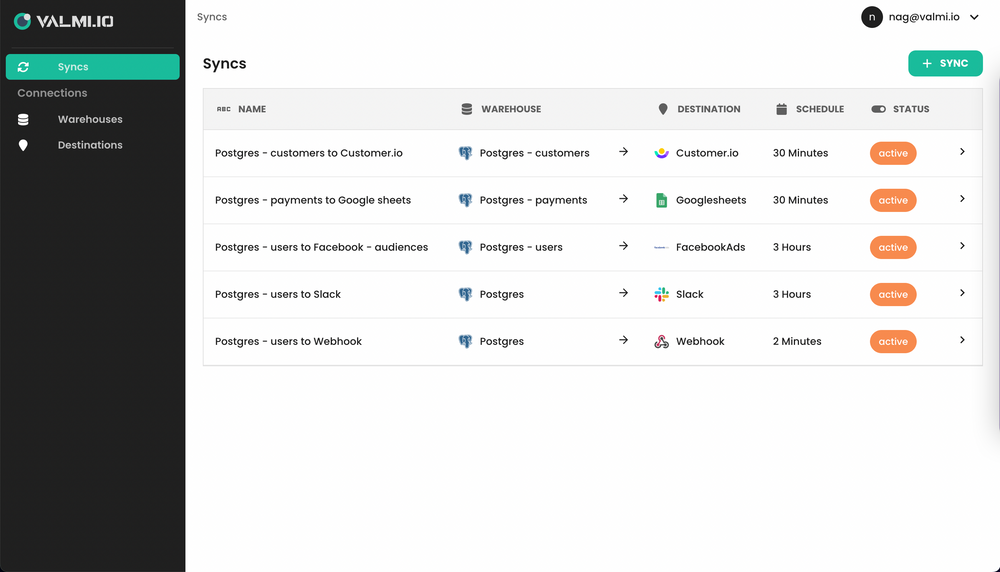1000x572 pixels.
Task: Open Warehouses in sidebar
Action: pyautogui.click(x=90, y=119)
